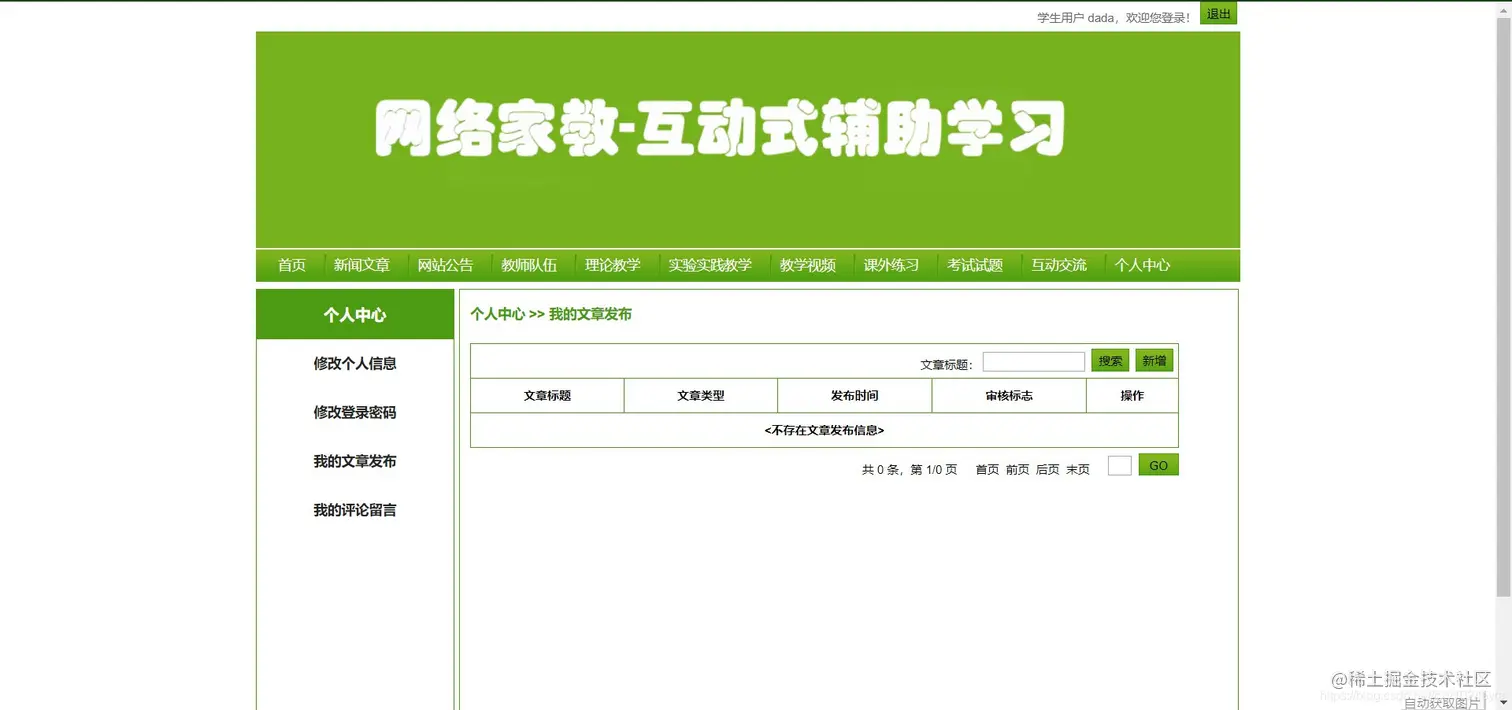1512x710 pixels.
Task: Open the 教师队伍 menu item
Action: pyautogui.click(x=529, y=265)
